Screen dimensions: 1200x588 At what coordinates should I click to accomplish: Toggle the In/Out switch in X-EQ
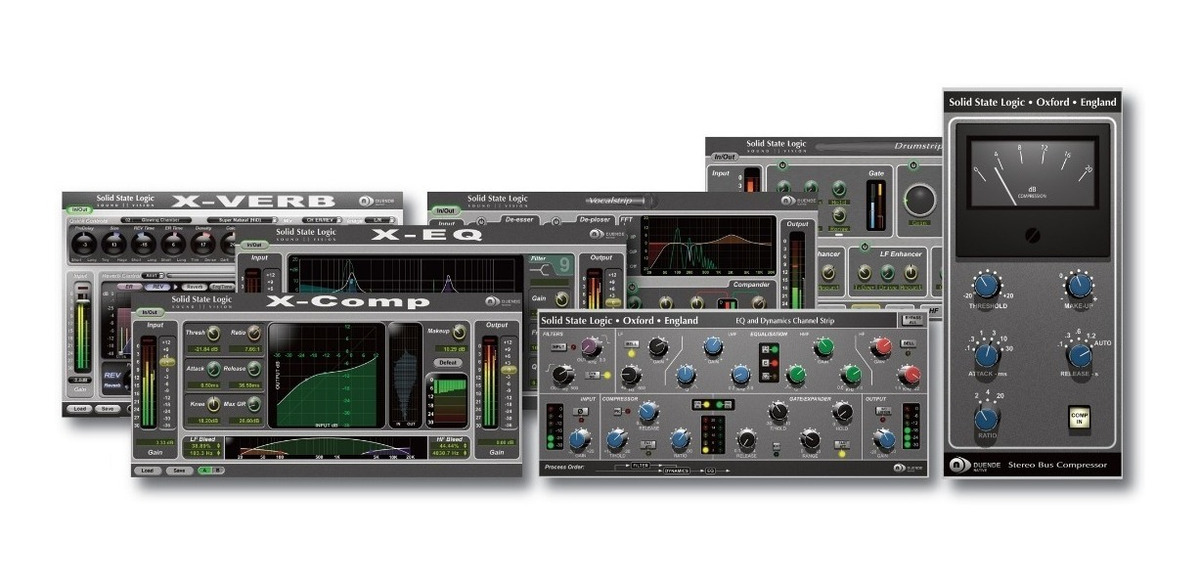[x=254, y=245]
